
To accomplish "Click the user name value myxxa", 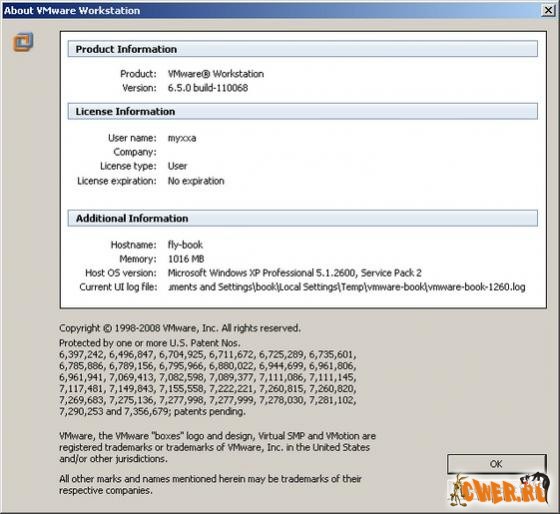I will [182, 138].
